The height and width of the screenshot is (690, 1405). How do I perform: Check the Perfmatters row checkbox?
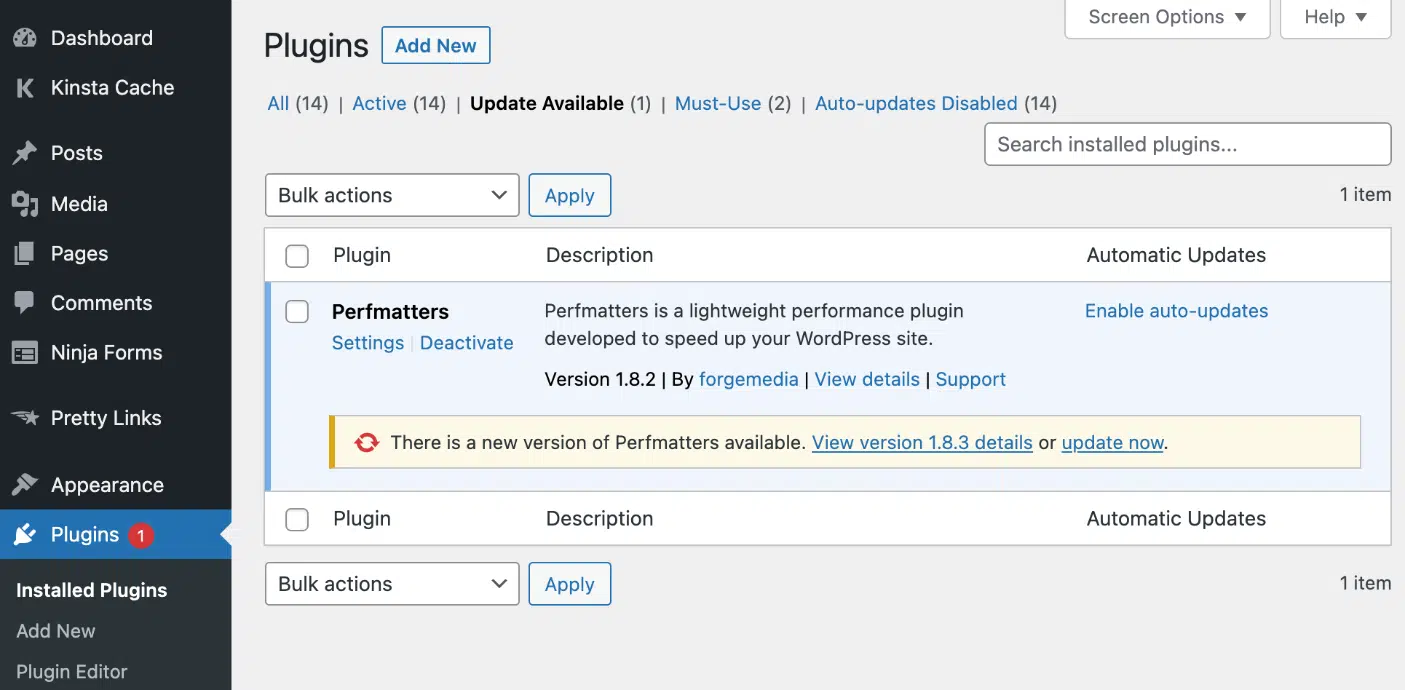tap(296, 311)
